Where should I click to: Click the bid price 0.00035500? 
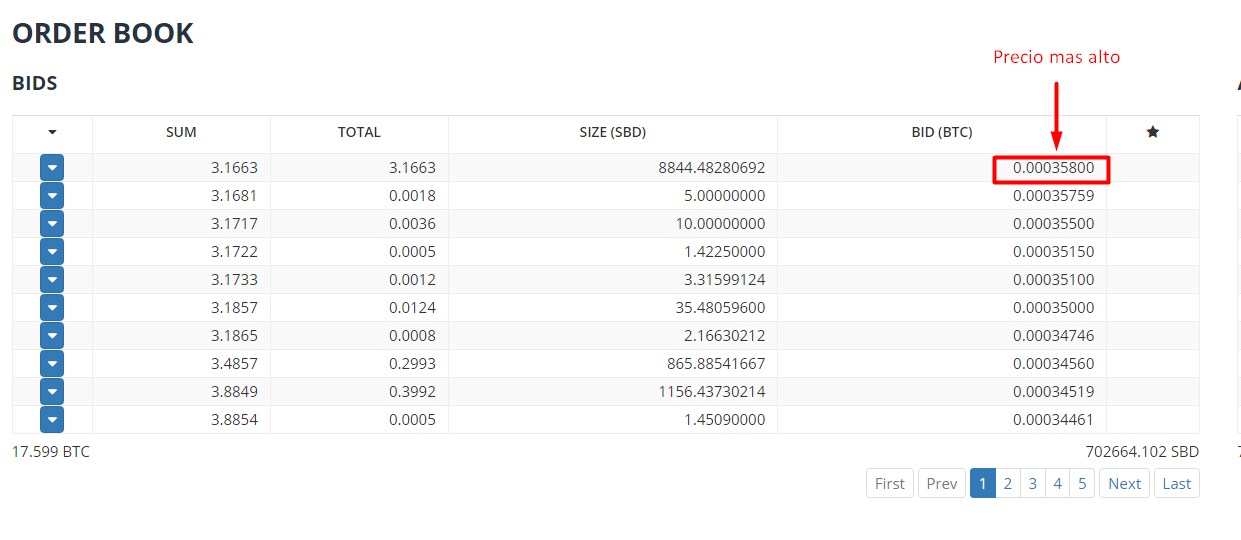pyautogui.click(x=1053, y=224)
